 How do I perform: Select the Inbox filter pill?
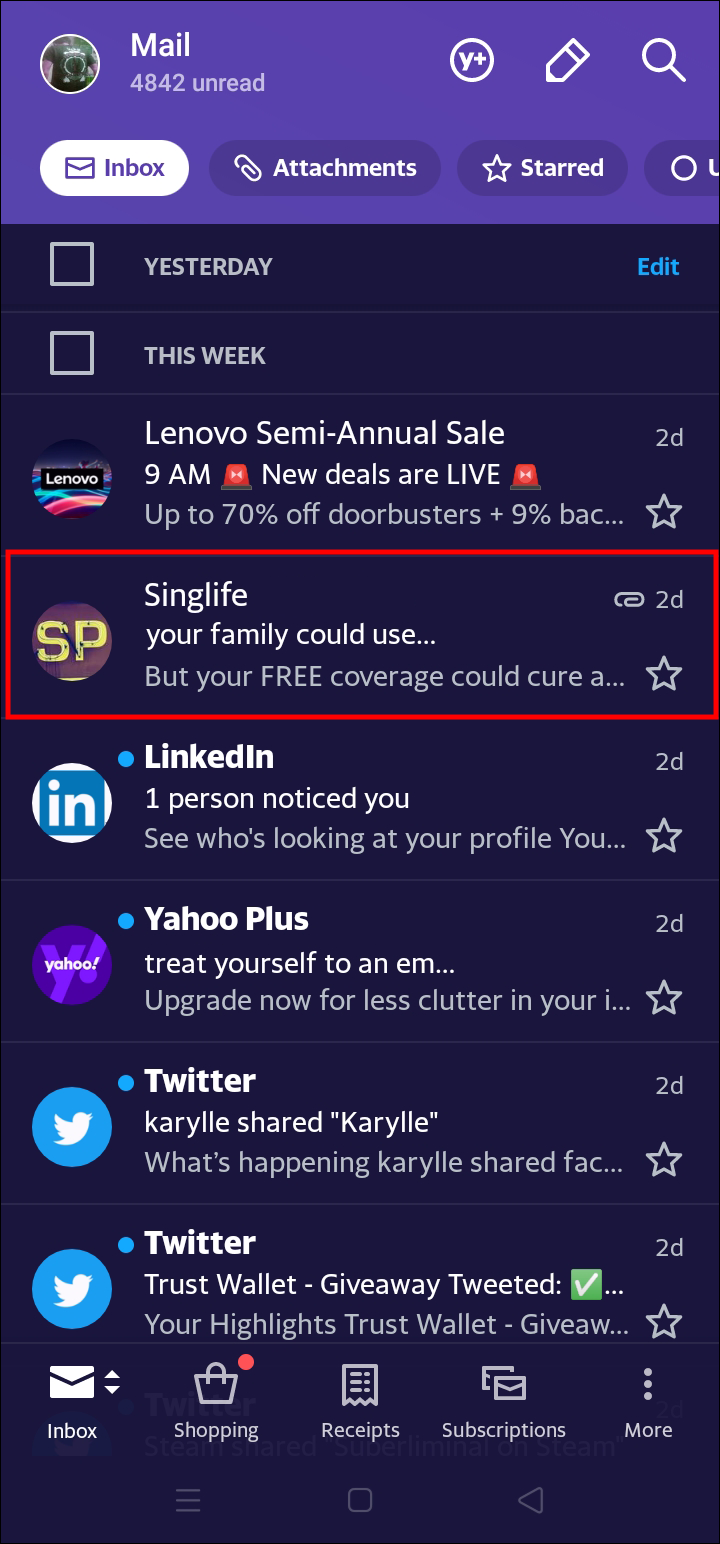click(114, 168)
